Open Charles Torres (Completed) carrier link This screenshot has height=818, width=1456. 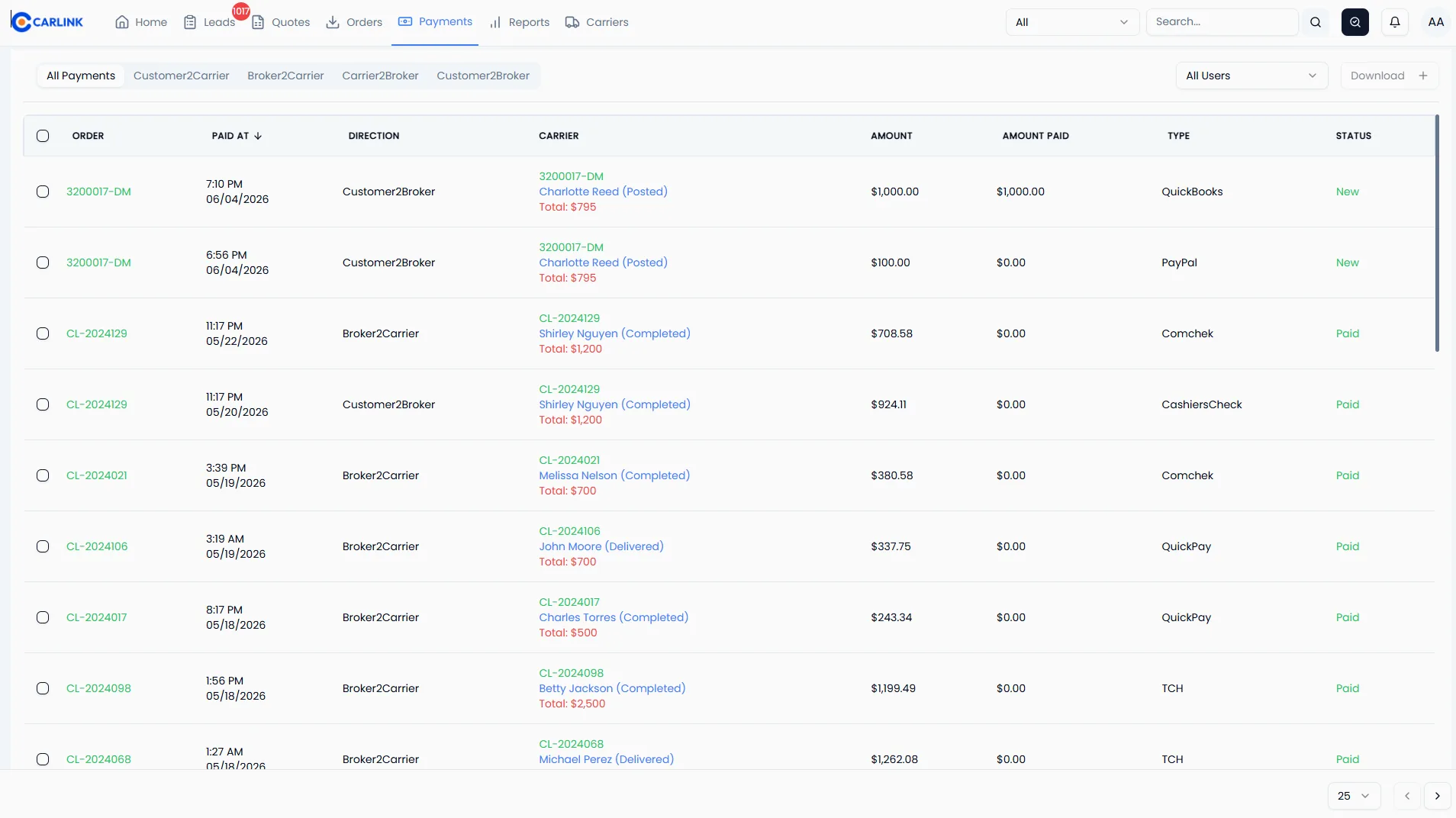click(614, 617)
